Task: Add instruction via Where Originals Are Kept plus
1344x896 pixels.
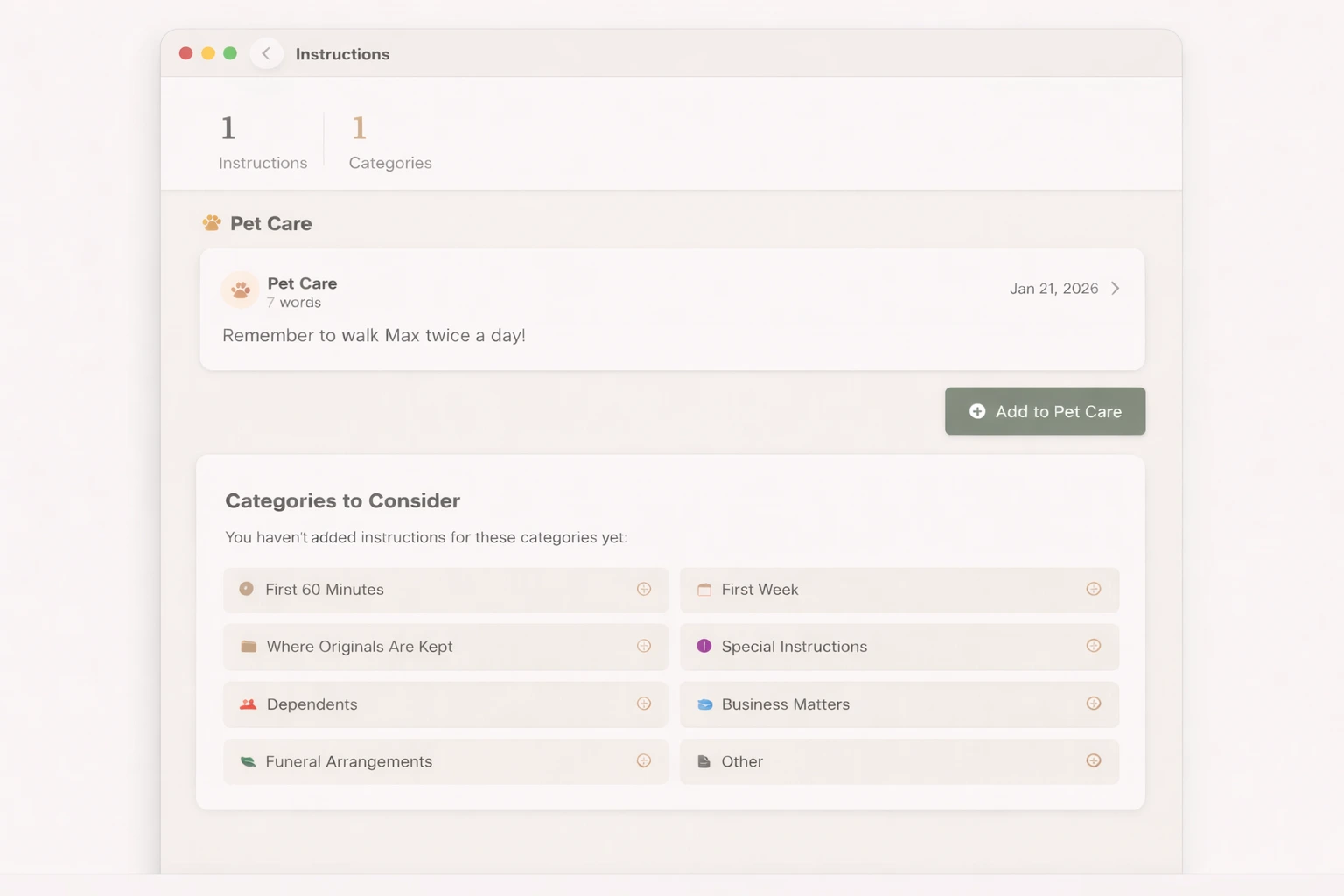Action: click(644, 647)
